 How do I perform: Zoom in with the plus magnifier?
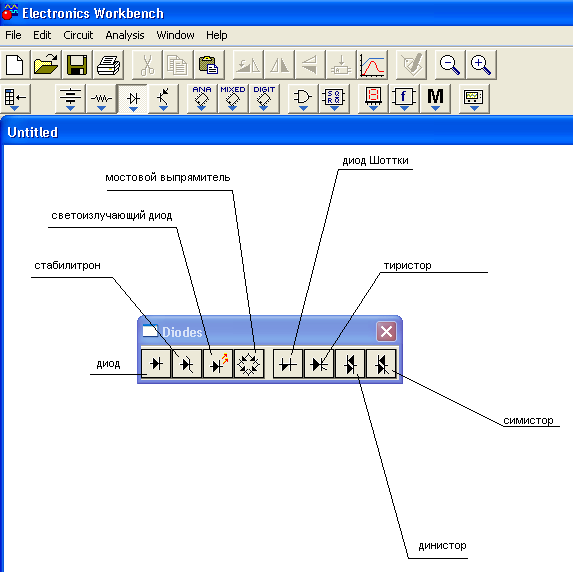point(481,65)
